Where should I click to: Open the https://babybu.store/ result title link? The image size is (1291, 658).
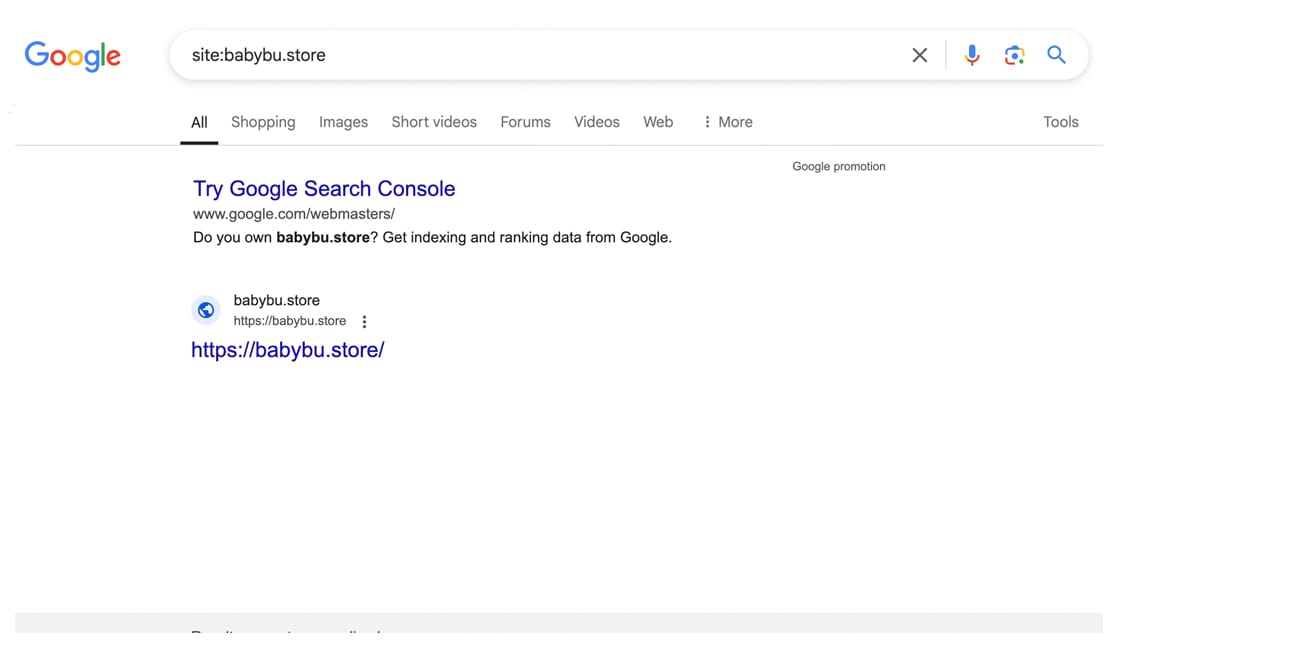[x=288, y=350]
